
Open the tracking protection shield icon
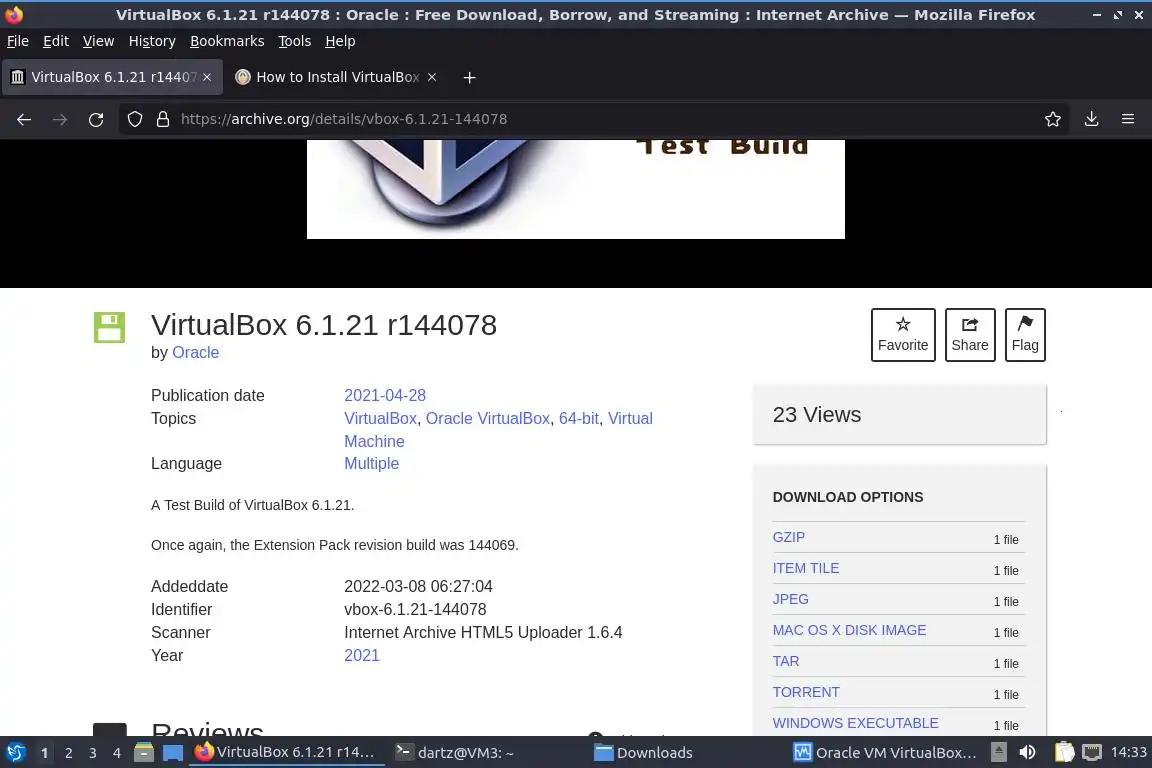(x=134, y=119)
